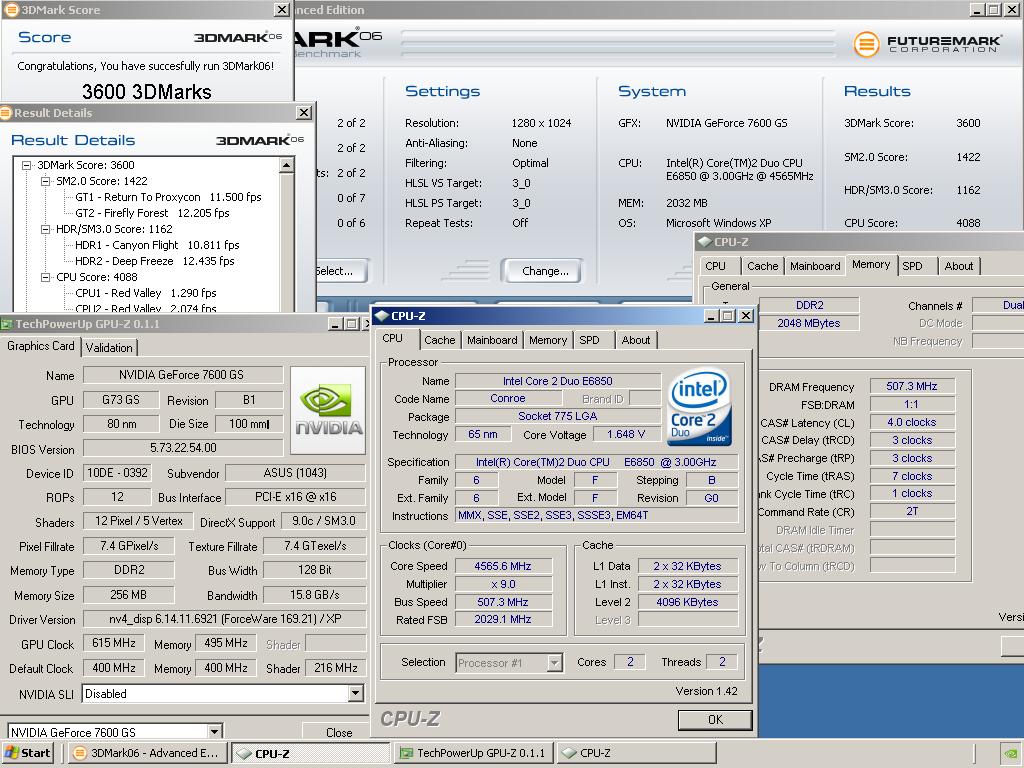Minimize the front CPU-Z window

[x=712, y=316]
